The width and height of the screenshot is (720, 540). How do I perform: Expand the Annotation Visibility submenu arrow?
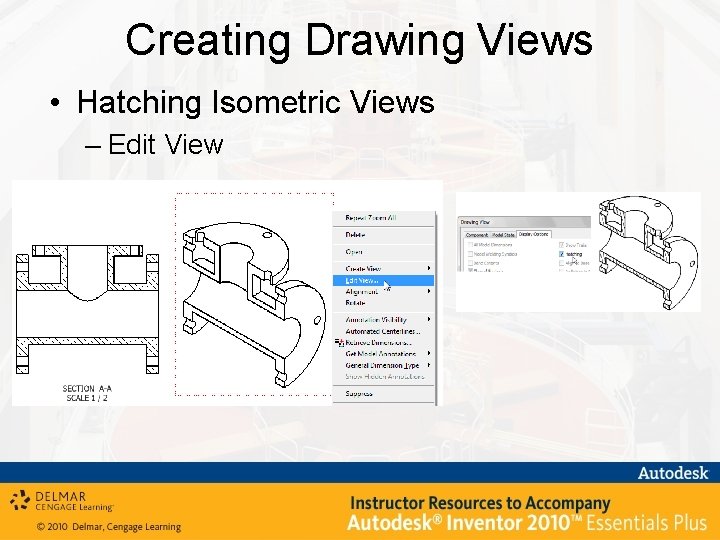[429, 319]
